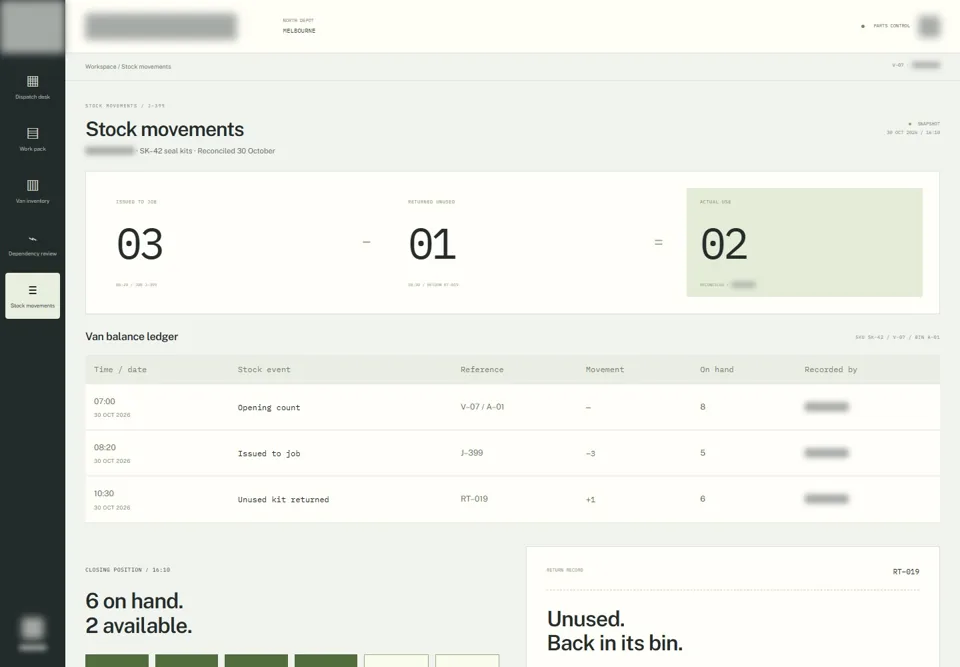This screenshot has height=667, width=960.
Task: Open the Van inventory sidebar section
Action: point(32,191)
